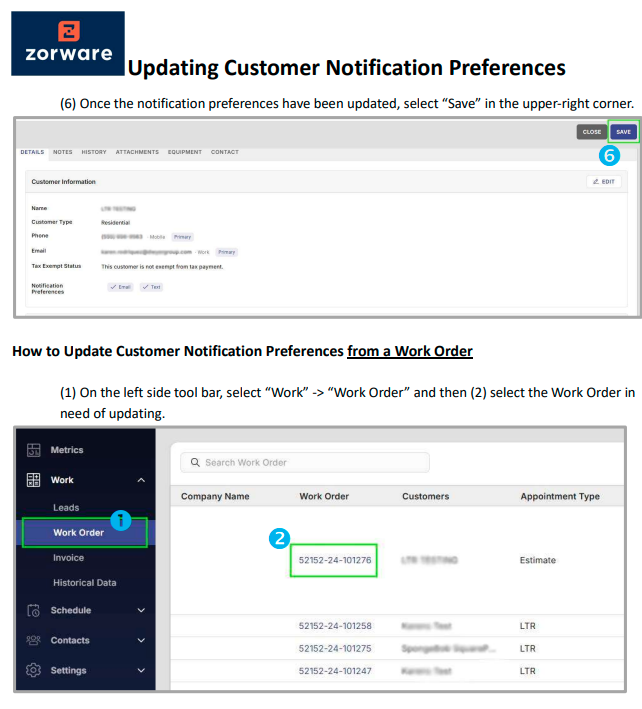The image size is (642, 709).
Task: Toggle the Text notification preference
Action: point(151,287)
